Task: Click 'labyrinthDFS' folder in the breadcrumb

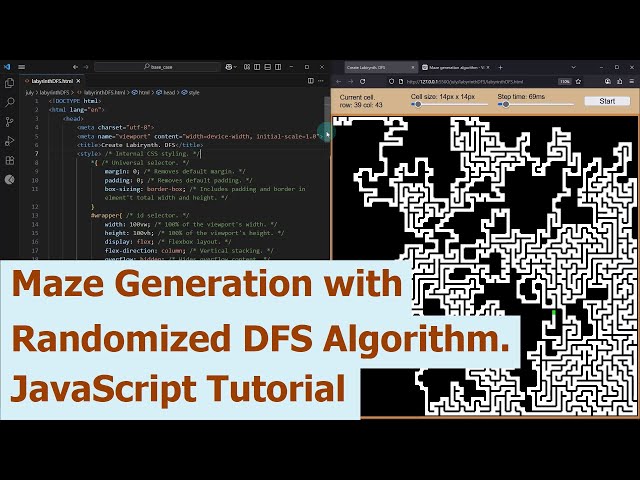Action: 55,93
